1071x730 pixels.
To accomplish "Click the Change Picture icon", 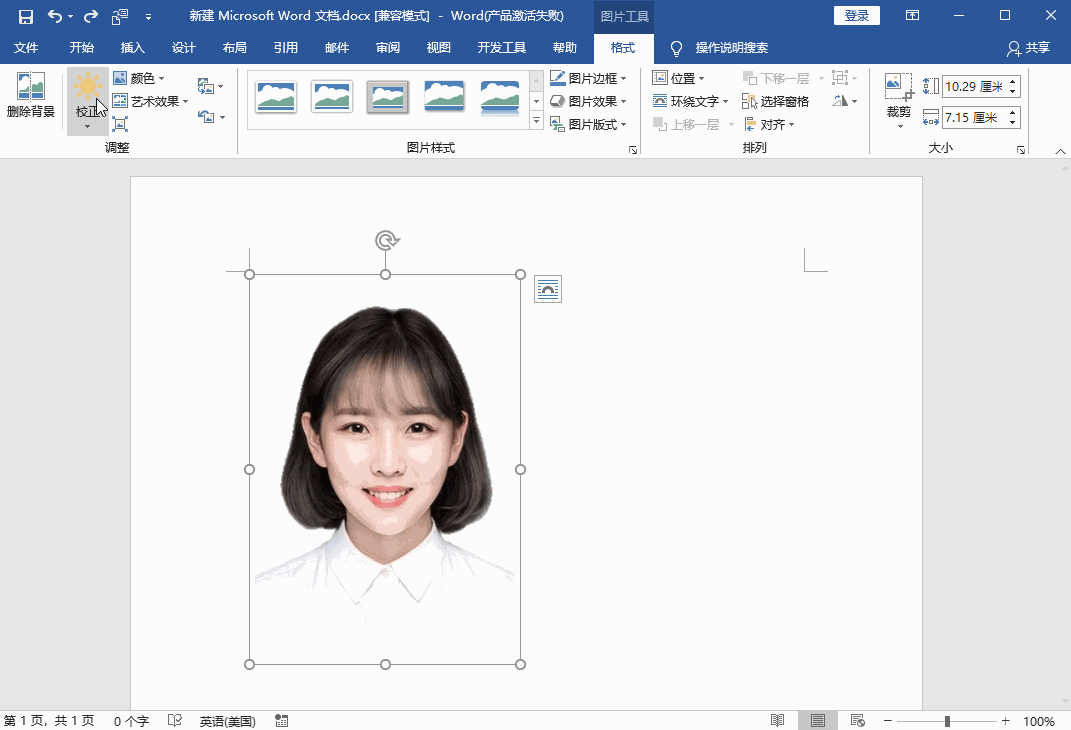I will 206,86.
